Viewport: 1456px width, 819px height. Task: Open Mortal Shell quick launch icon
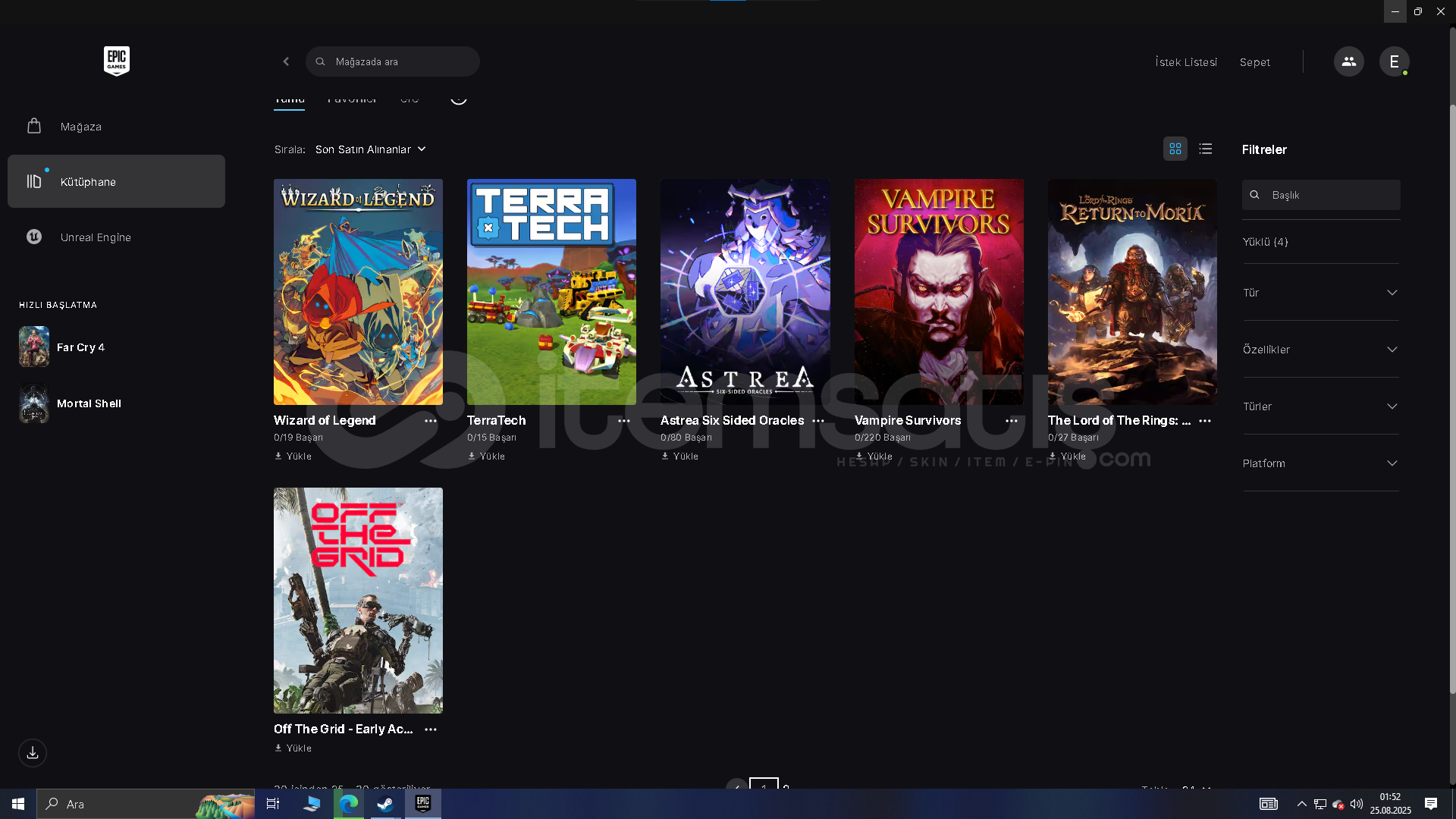34,403
